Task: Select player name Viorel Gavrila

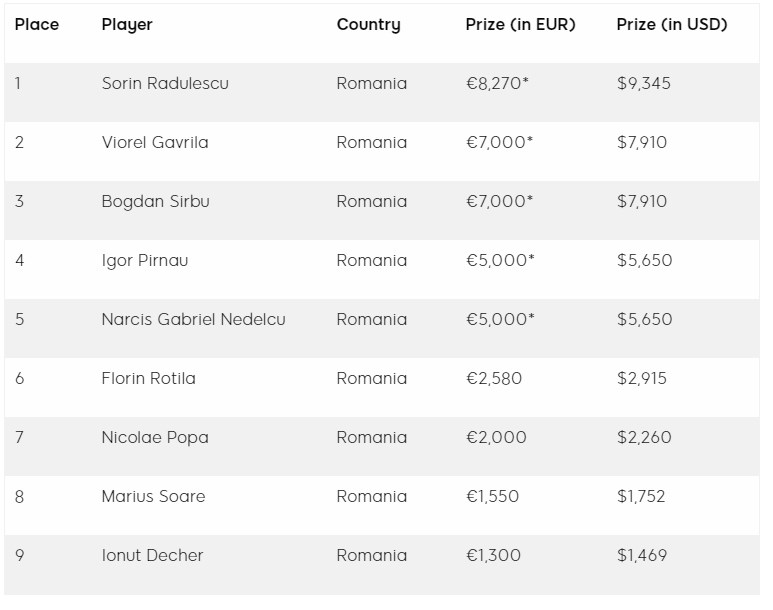Action: (x=155, y=143)
